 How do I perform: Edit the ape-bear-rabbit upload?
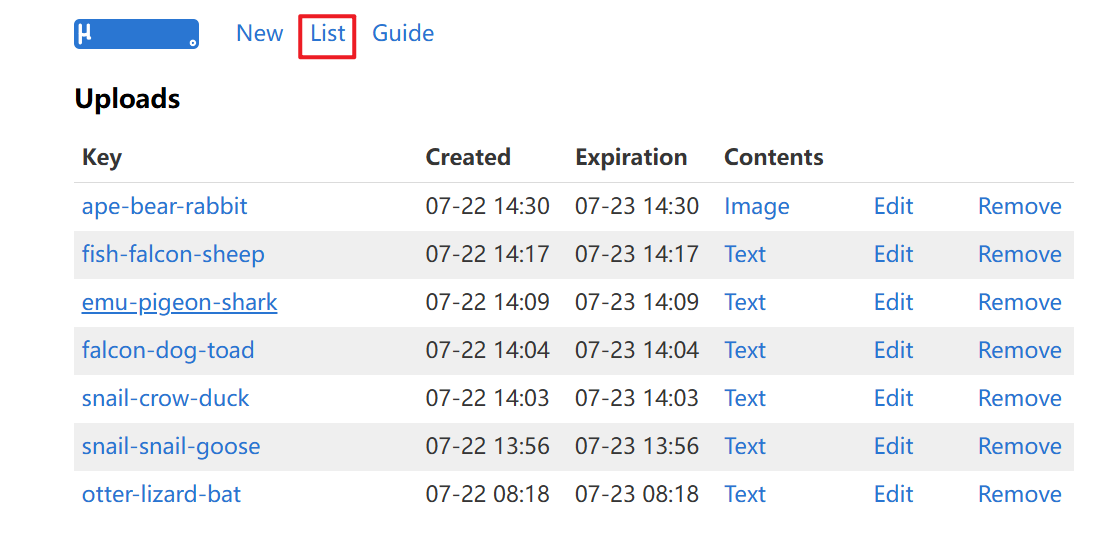pyautogui.click(x=893, y=206)
